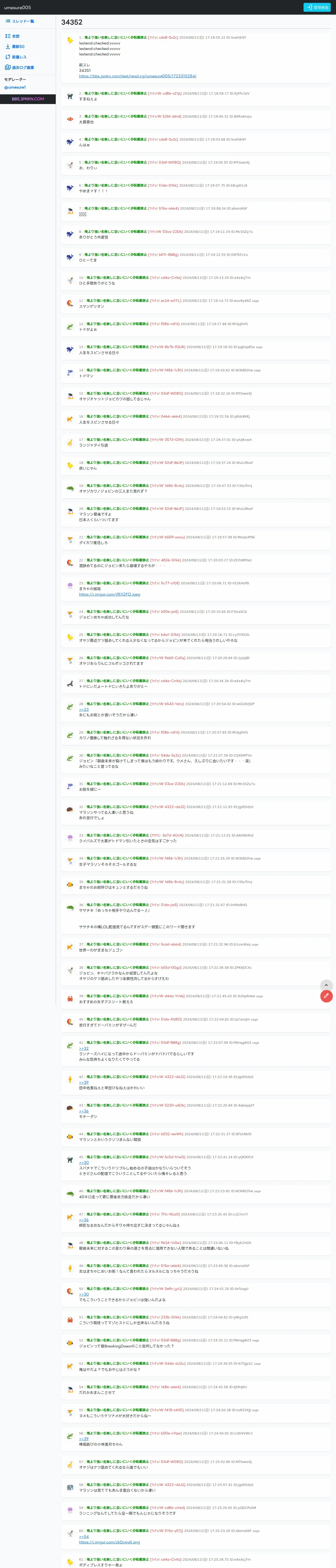Click the thread title 34352
This screenshot has height=1568, width=336.
(72, 22)
